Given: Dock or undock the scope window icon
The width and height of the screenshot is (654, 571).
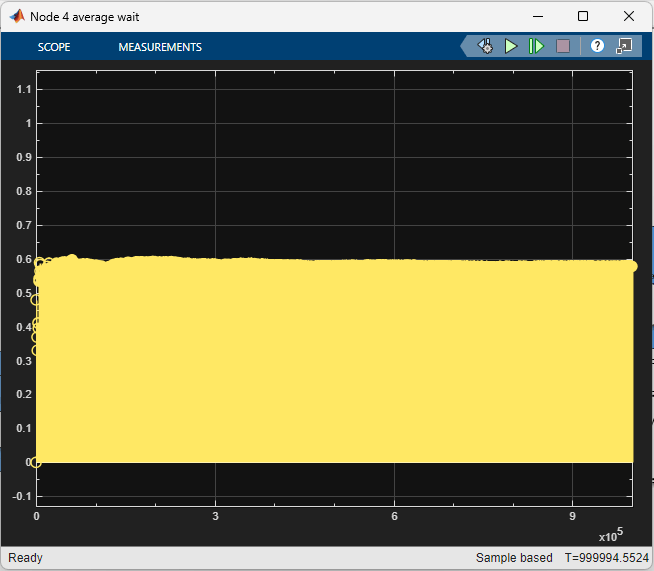Looking at the screenshot, I should click(x=624, y=46).
